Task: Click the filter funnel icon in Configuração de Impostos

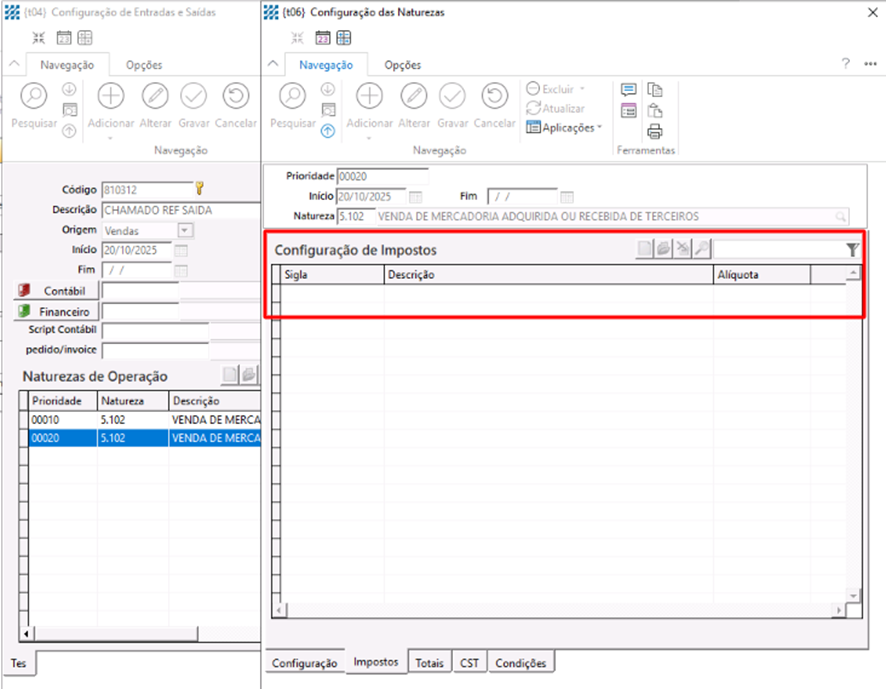Action: (852, 250)
